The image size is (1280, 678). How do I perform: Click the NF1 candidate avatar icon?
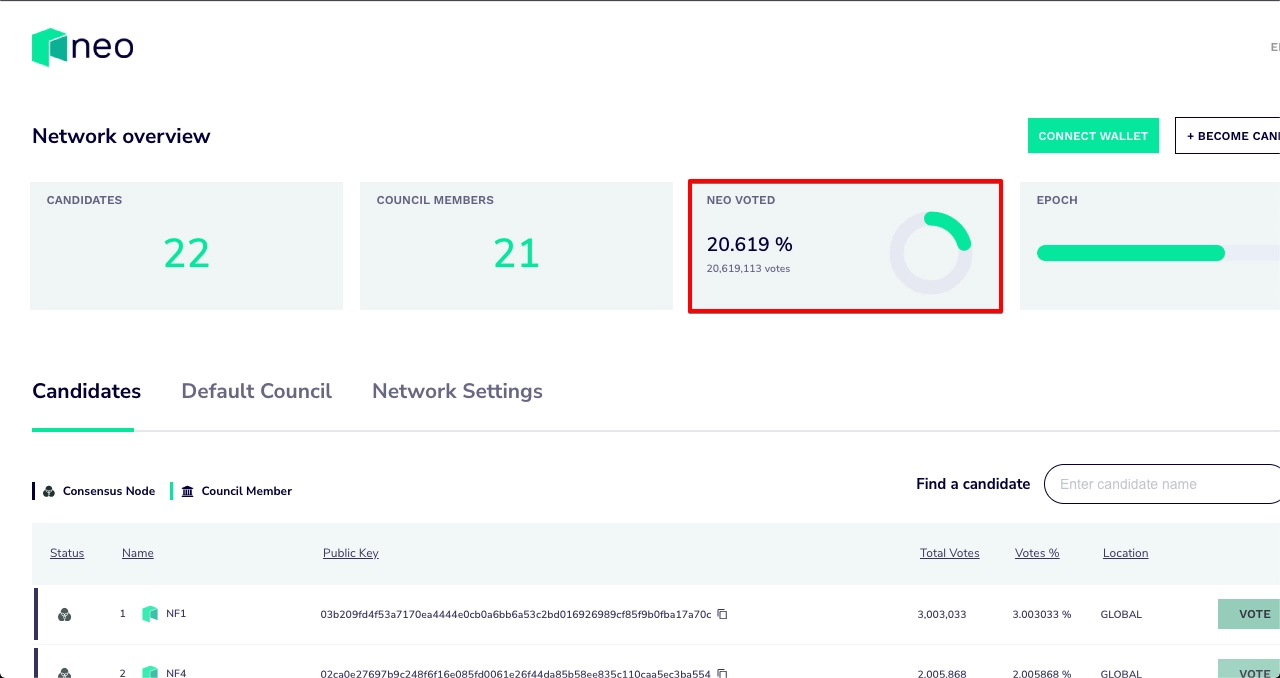point(150,613)
